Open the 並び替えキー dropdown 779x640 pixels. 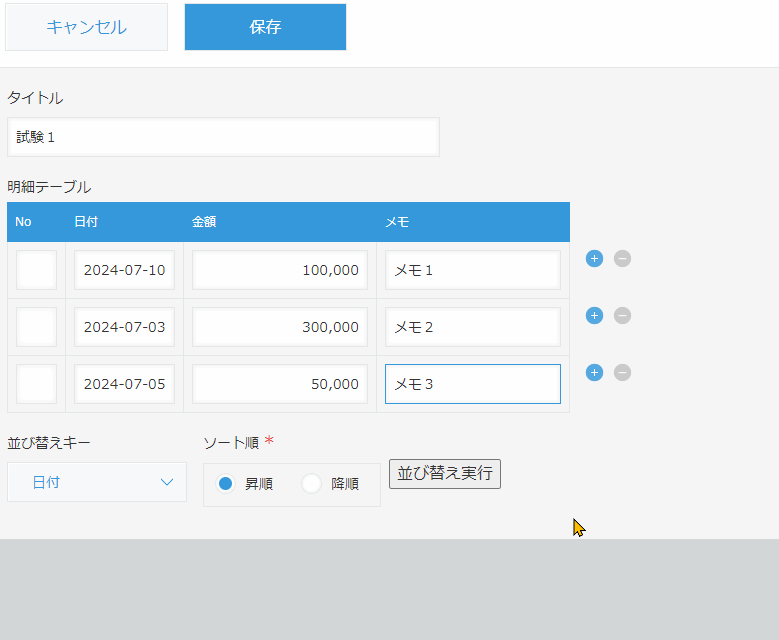point(97,482)
